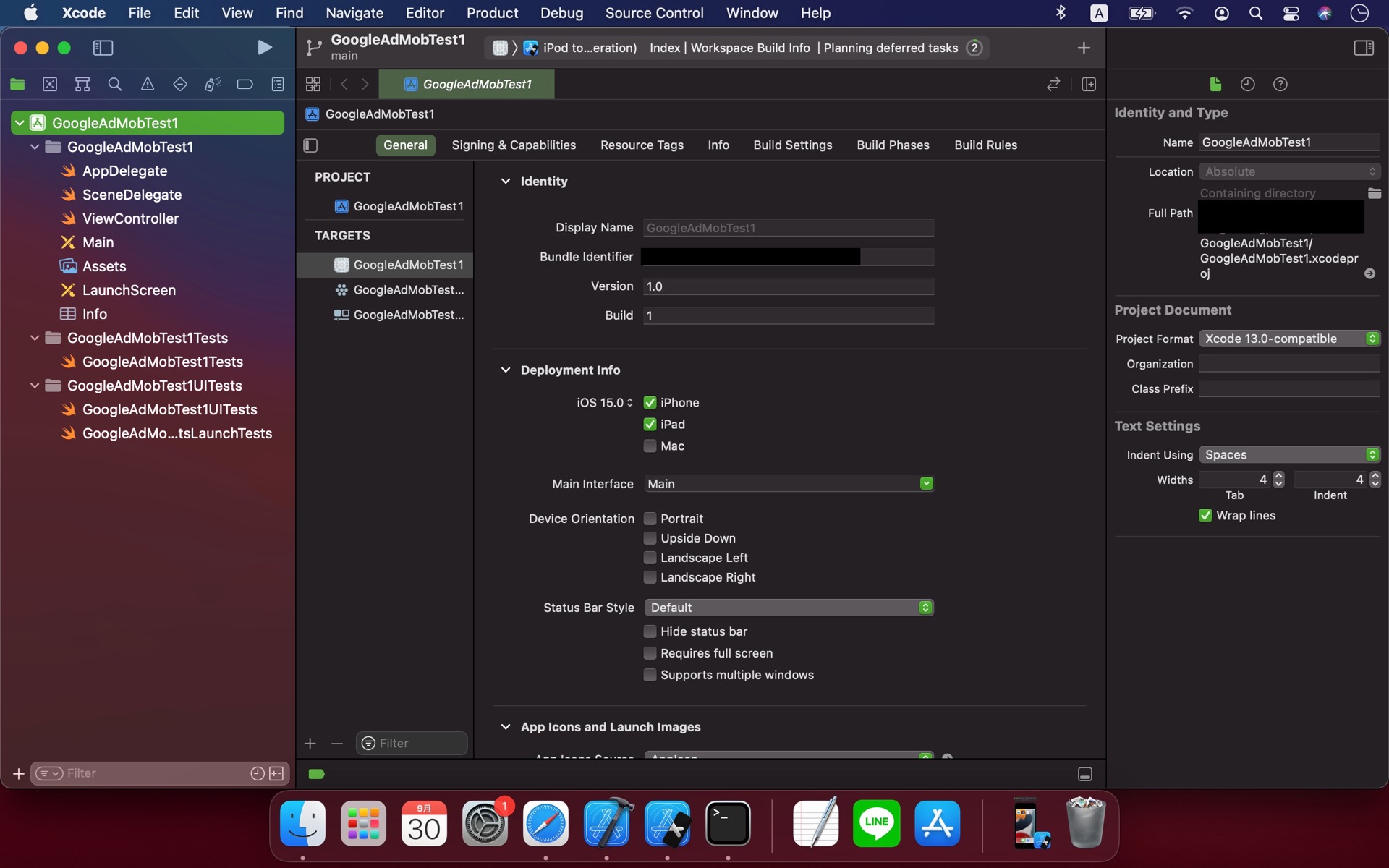This screenshot has height=868, width=1389.
Task: Open the Indent Using Spaces dropdown
Action: pos(1289,455)
